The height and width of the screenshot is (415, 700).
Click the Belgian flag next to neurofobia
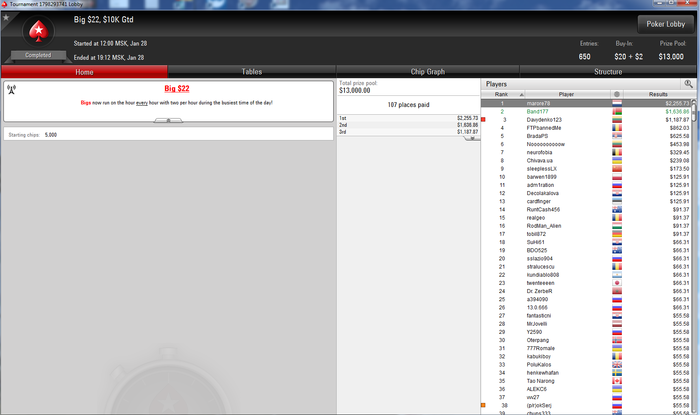617,153
